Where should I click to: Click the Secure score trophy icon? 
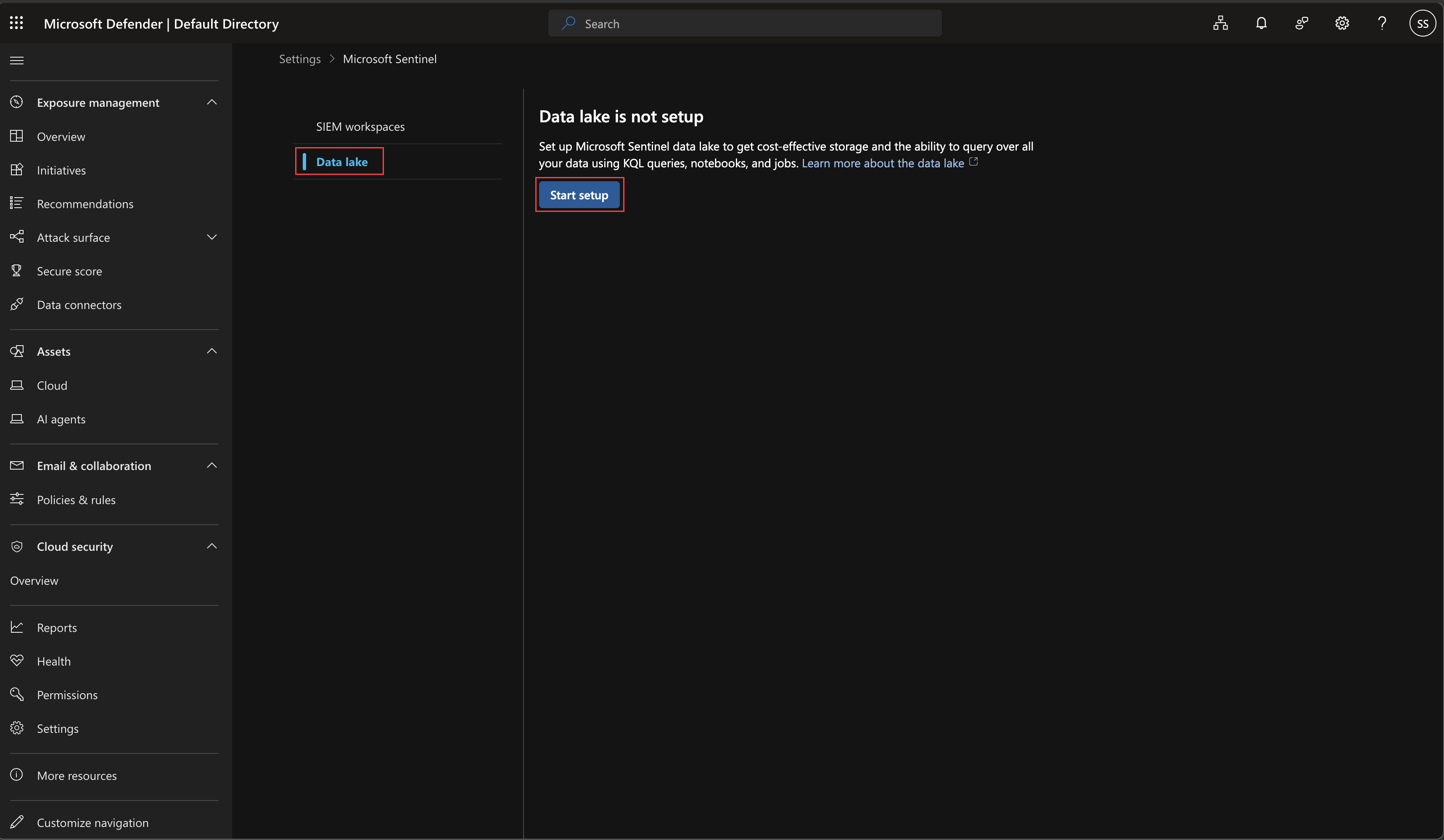17,270
